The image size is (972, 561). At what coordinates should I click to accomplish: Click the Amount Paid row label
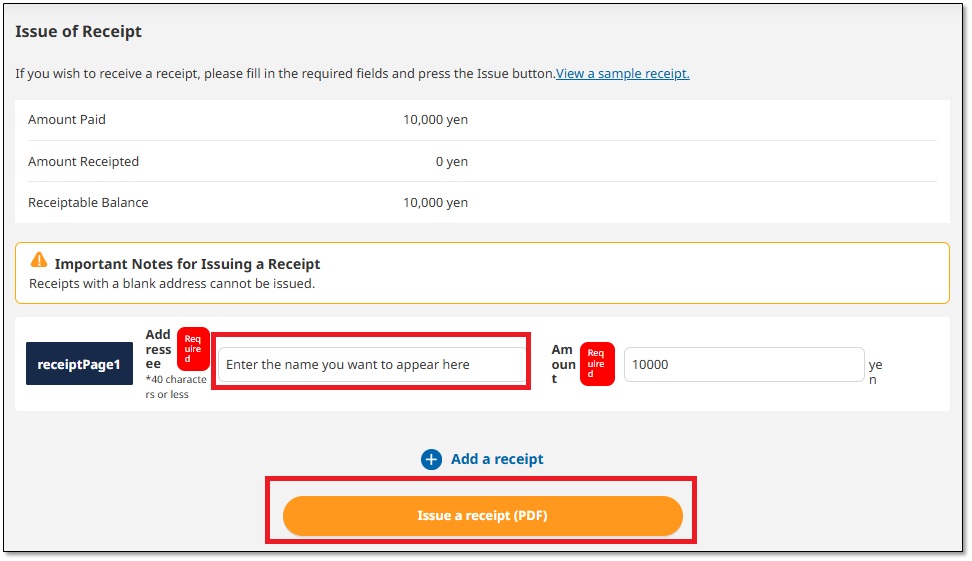pos(67,120)
